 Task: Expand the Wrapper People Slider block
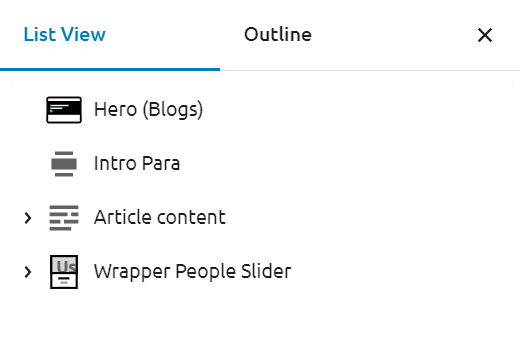28,272
